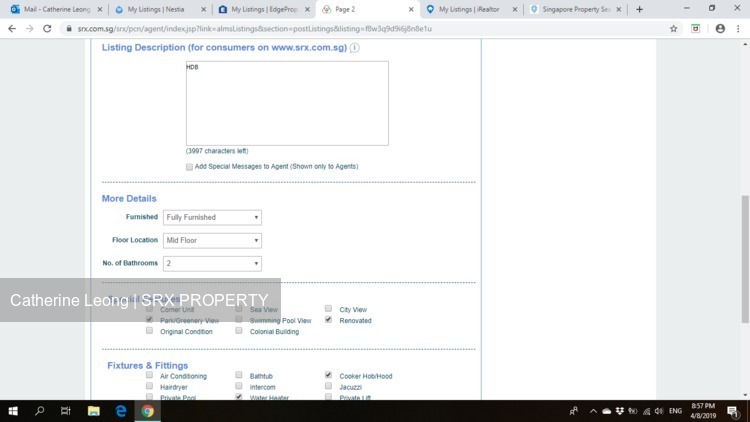Open the notification action center

[732, 411]
